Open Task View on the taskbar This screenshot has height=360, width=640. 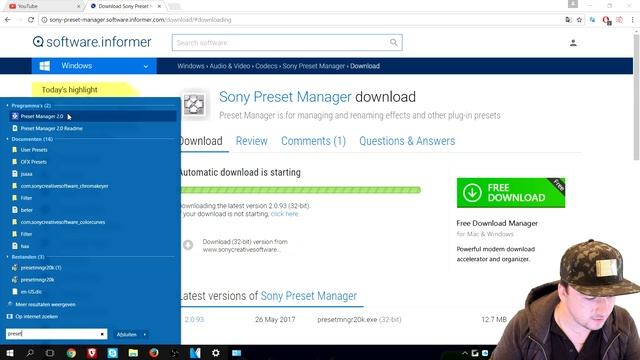click(x=50, y=353)
